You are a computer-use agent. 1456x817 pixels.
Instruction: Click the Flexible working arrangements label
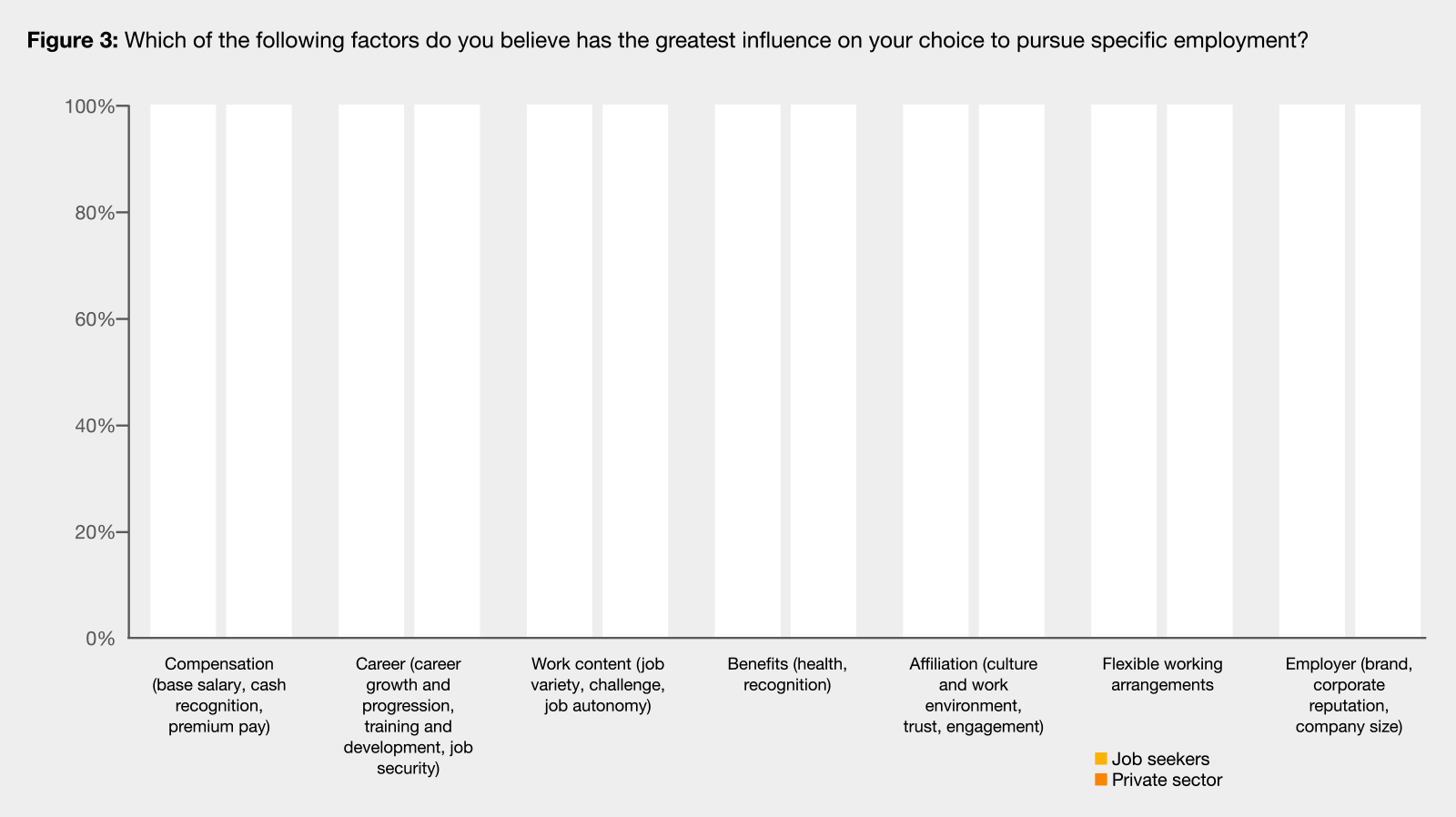(x=1162, y=674)
